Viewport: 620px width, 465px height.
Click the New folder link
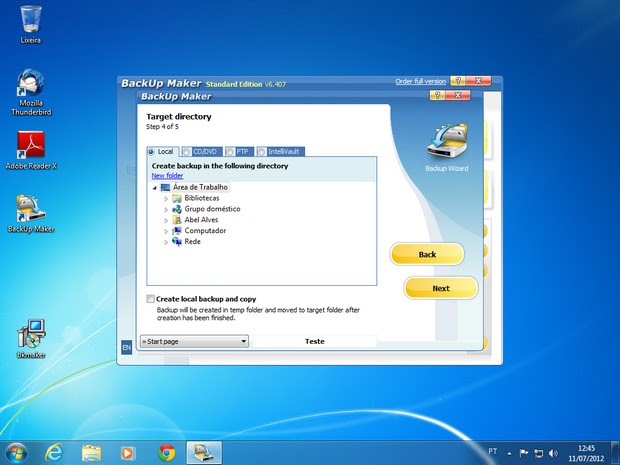point(167,176)
